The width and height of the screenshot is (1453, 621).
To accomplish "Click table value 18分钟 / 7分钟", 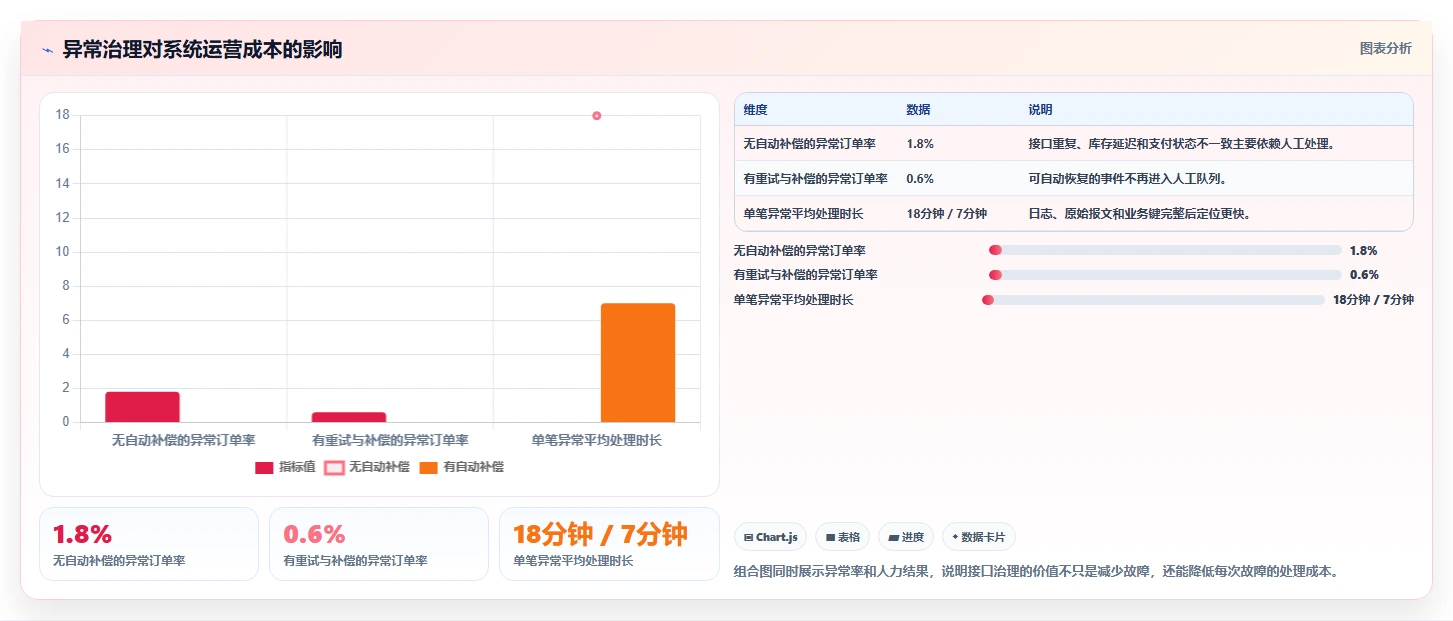I will (946, 214).
